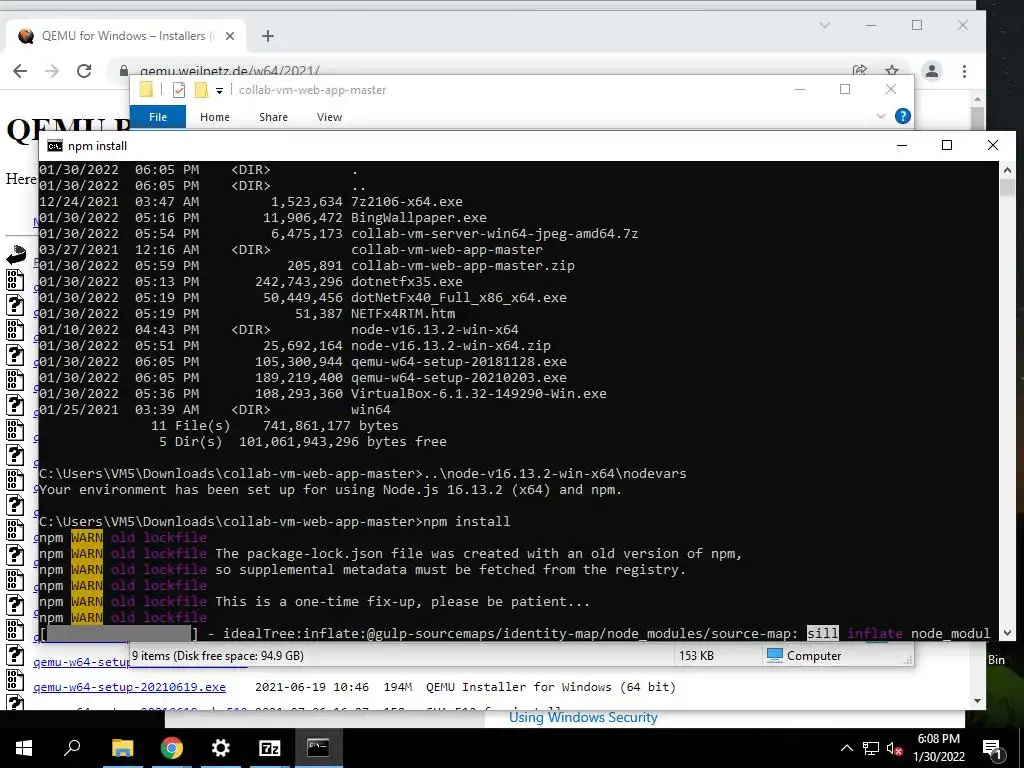This screenshot has height=768, width=1024.
Task: Click the folder icon at Explorer title bar left
Action: [x=146, y=89]
